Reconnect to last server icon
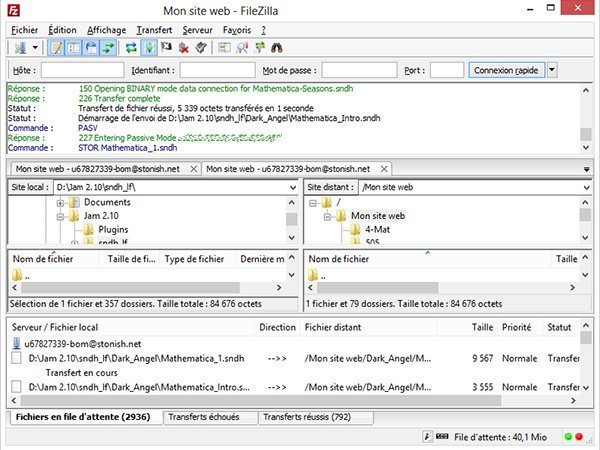Viewport: 600px width, 450px height. pos(201,48)
